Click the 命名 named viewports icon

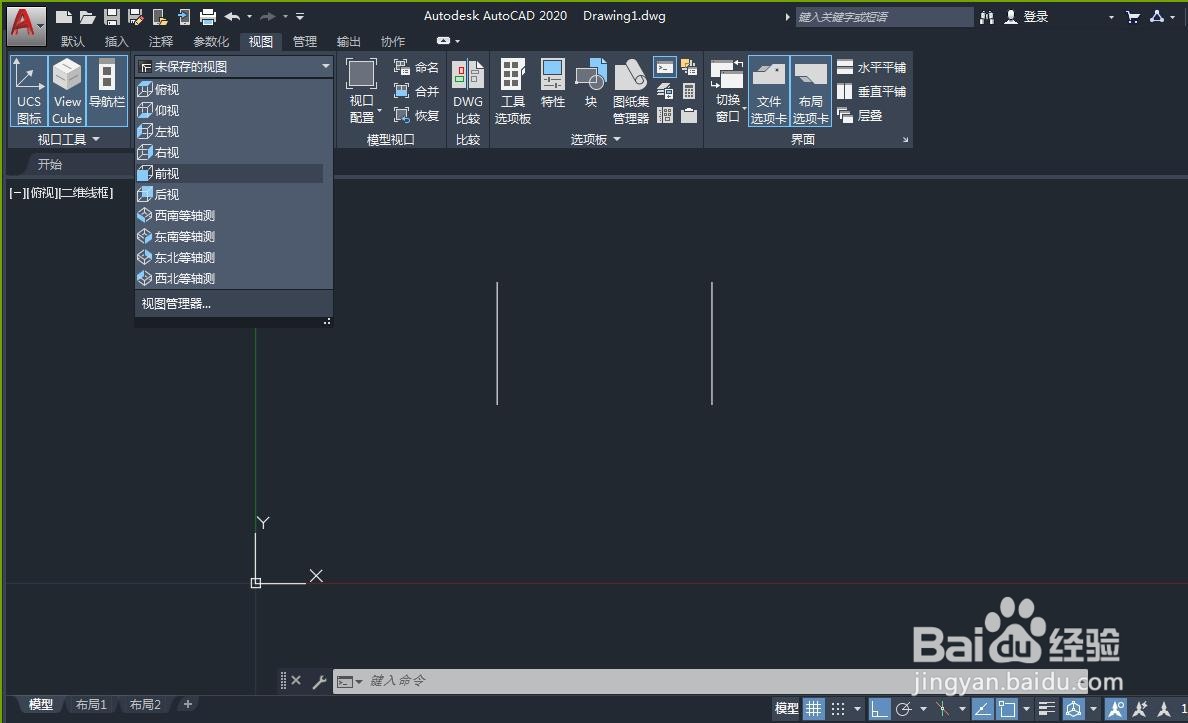coord(416,67)
